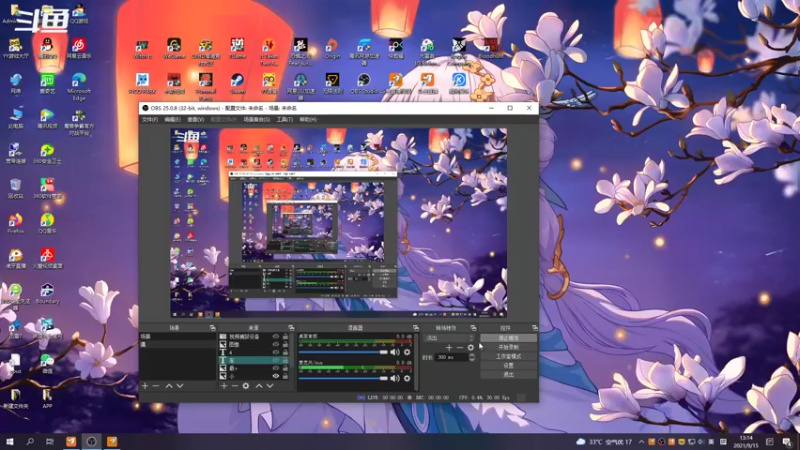This screenshot has width=800, height=450.
Task: Open microphone/Aux settings gear in mixer
Action: click(407, 379)
